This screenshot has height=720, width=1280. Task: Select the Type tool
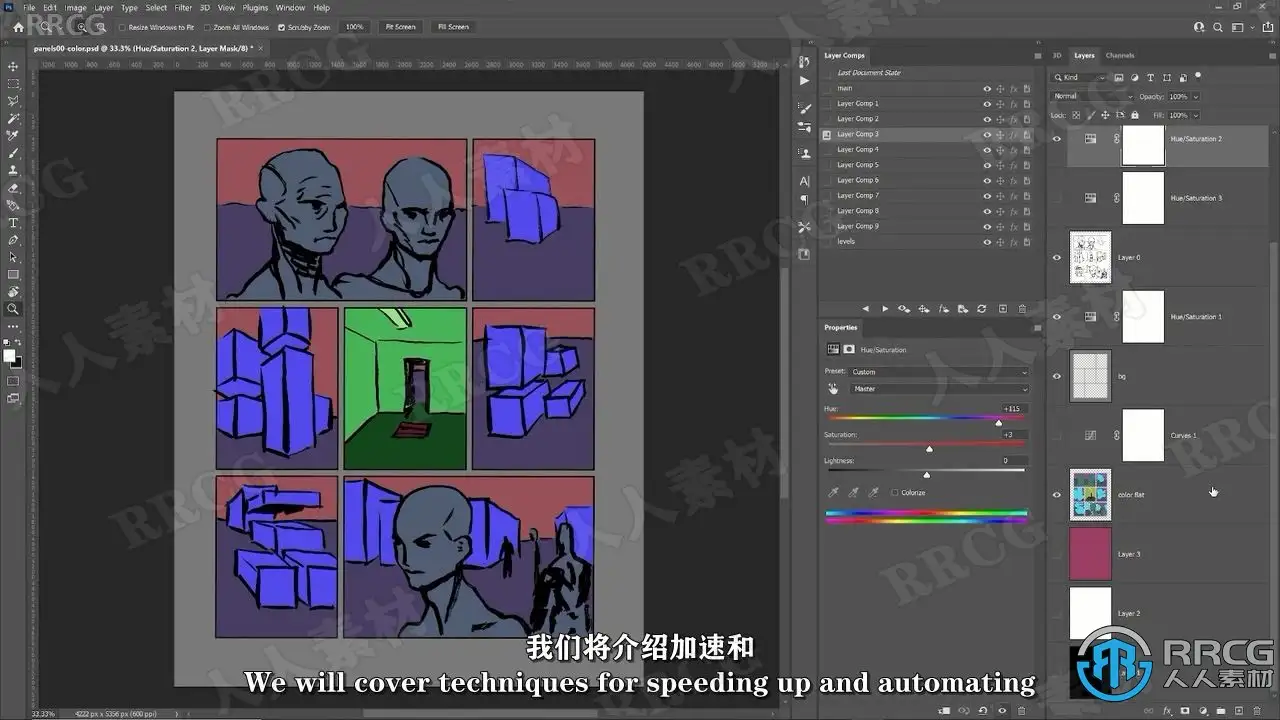(x=13, y=223)
